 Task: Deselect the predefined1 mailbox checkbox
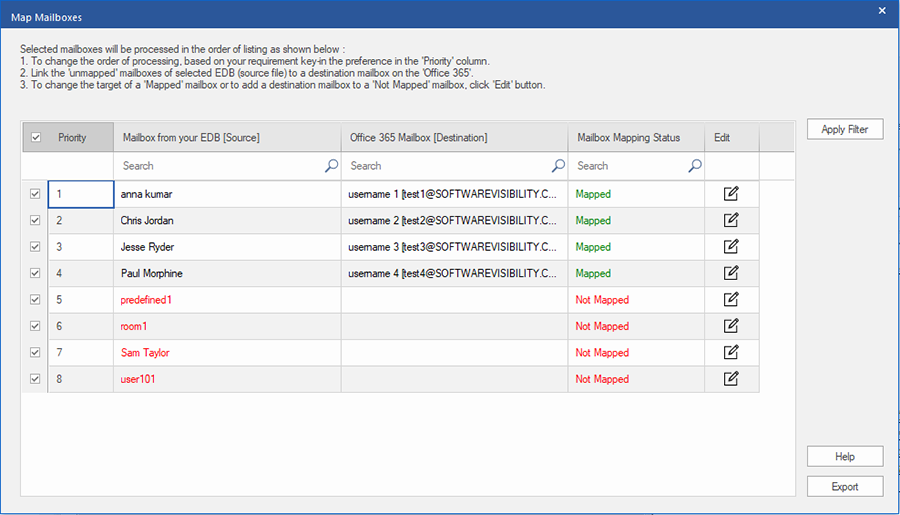click(35, 300)
